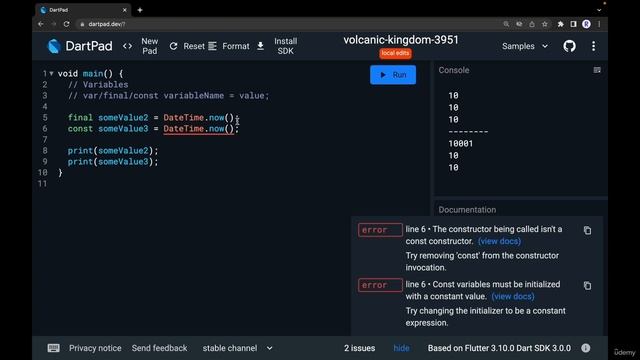This screenshot has height=360, width=640.
Task: Click the eye privacy icon in the address bar
Action: pos(519,24)
